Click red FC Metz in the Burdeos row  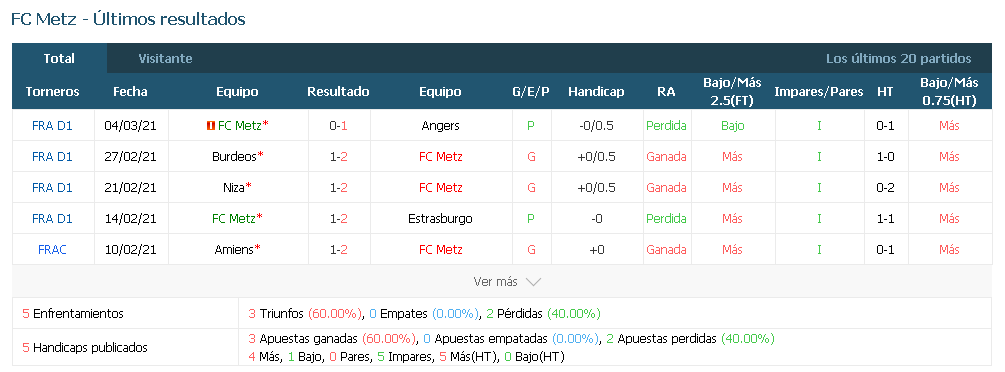coord(440,156)
